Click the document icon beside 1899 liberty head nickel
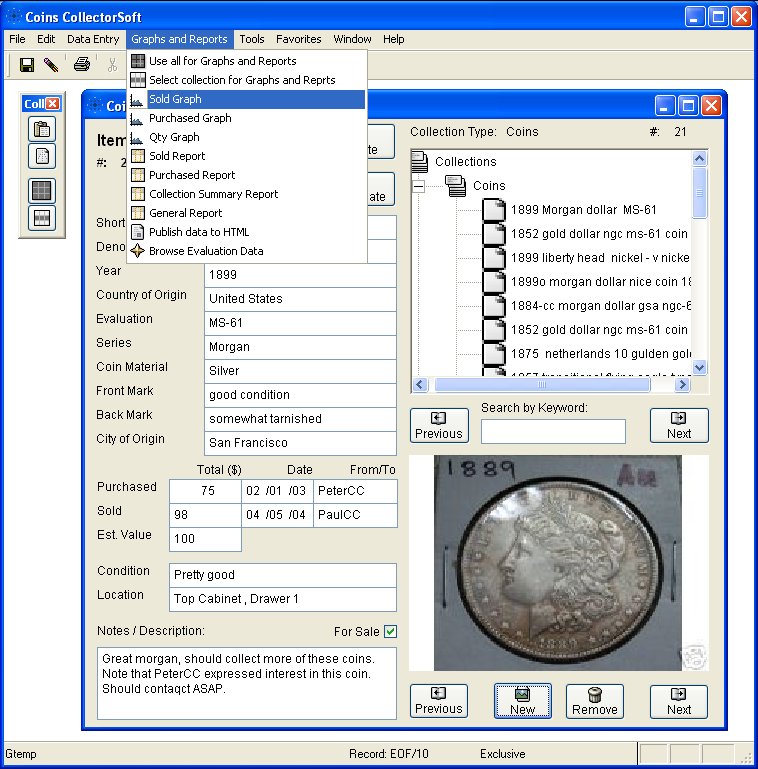Viewport: 758px width, 769px height. (494, 258)
